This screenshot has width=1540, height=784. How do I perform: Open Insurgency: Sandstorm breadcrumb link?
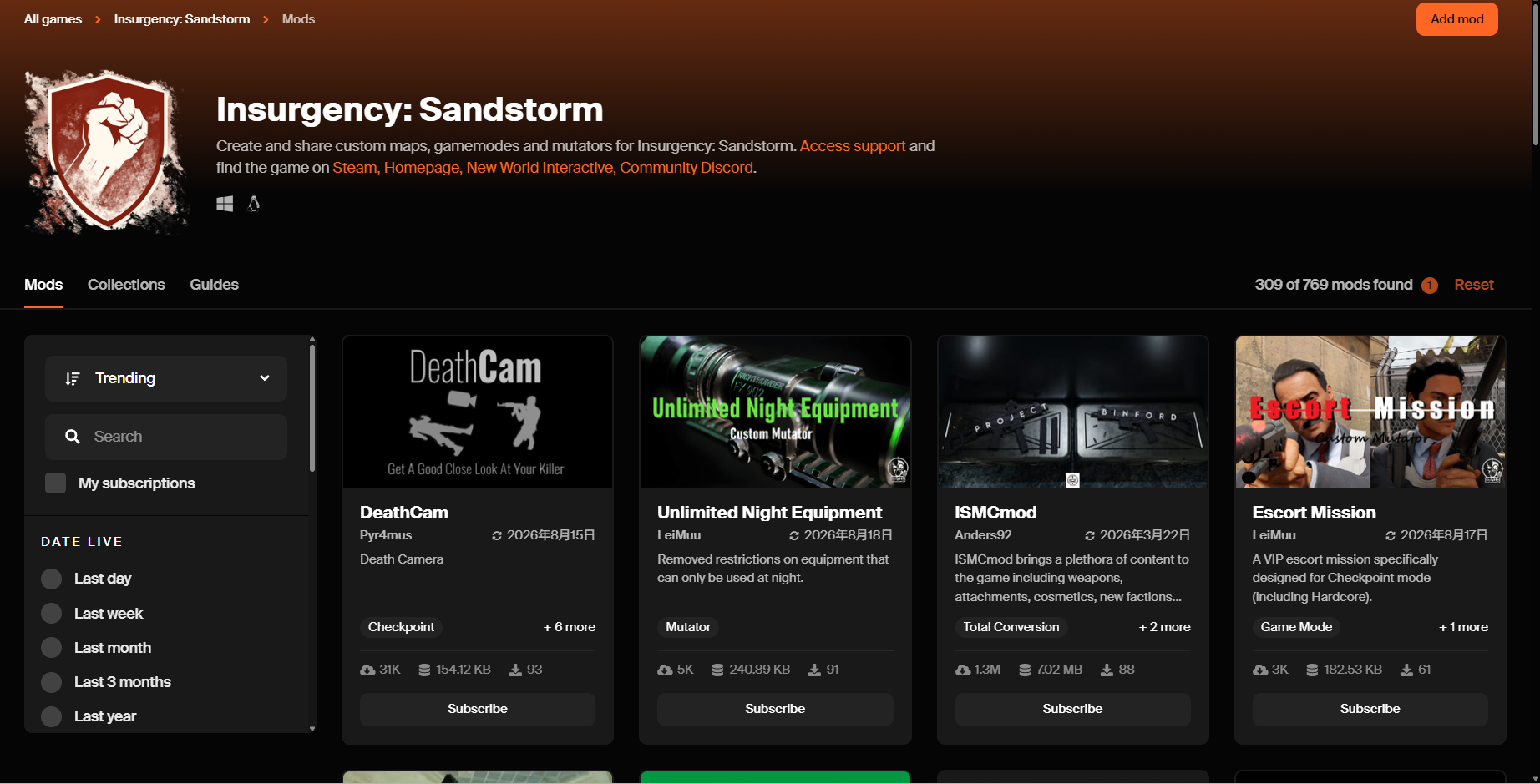[x=182, y=19]
